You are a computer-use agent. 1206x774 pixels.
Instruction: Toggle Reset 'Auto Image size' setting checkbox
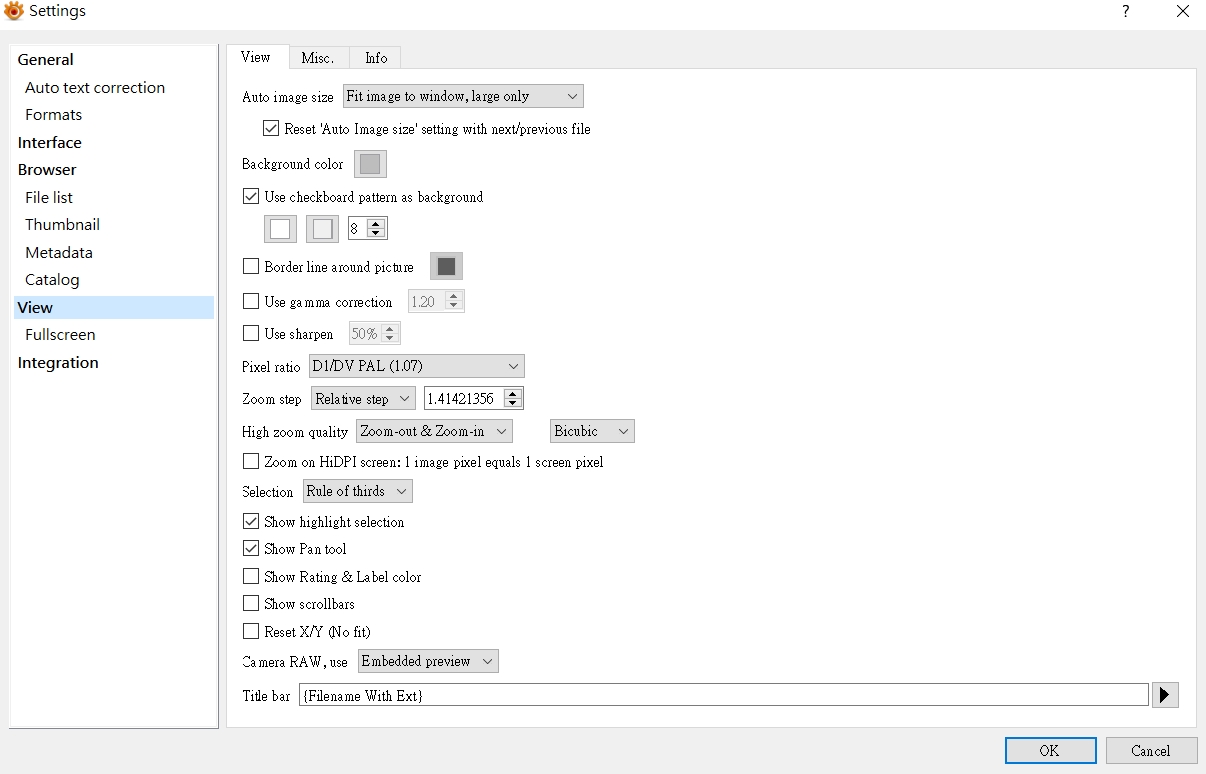(x=271, y=128)
